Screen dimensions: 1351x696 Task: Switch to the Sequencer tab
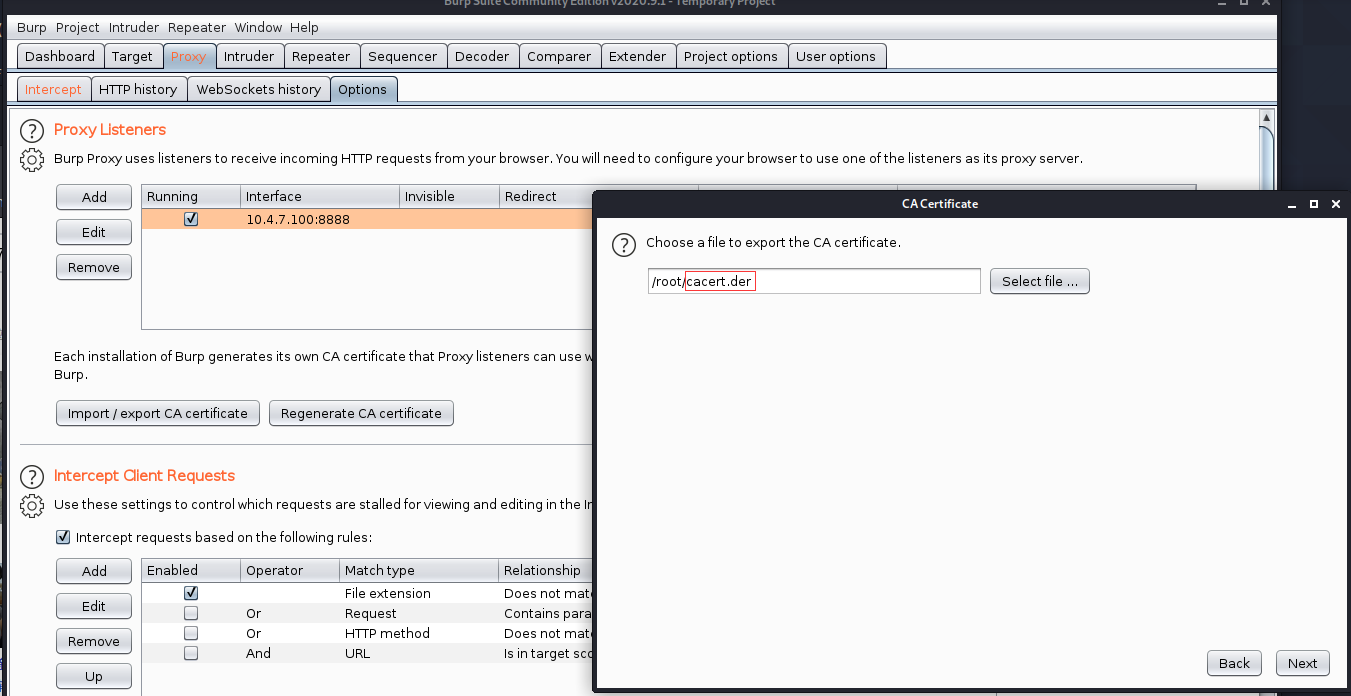pos(403,56)
